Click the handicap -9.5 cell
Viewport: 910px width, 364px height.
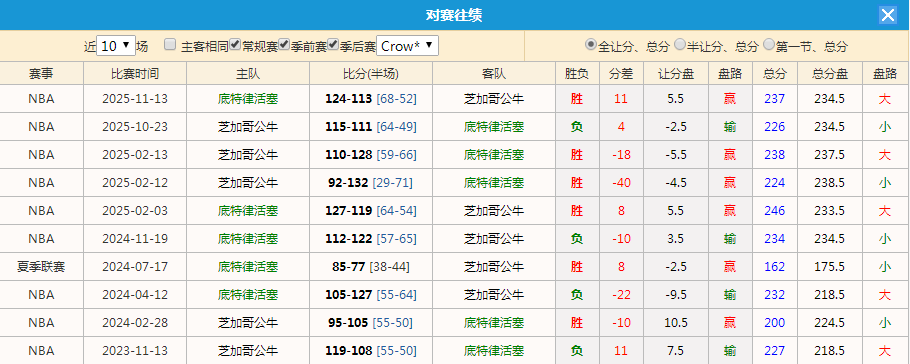click(676, 295)
